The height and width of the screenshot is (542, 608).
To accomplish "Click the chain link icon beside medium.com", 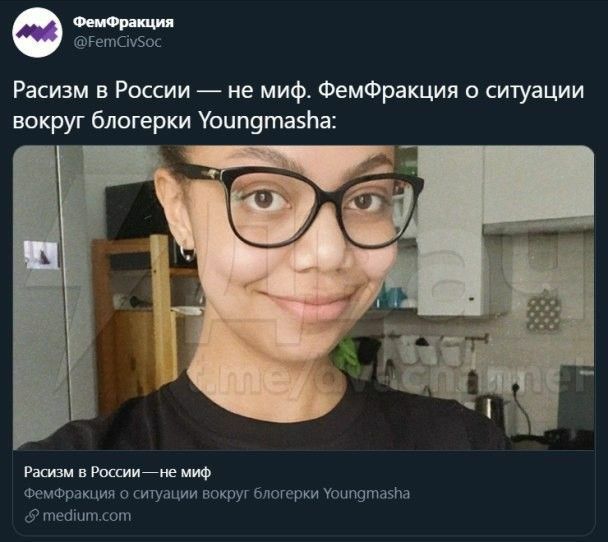I will (x=32, y=516).
